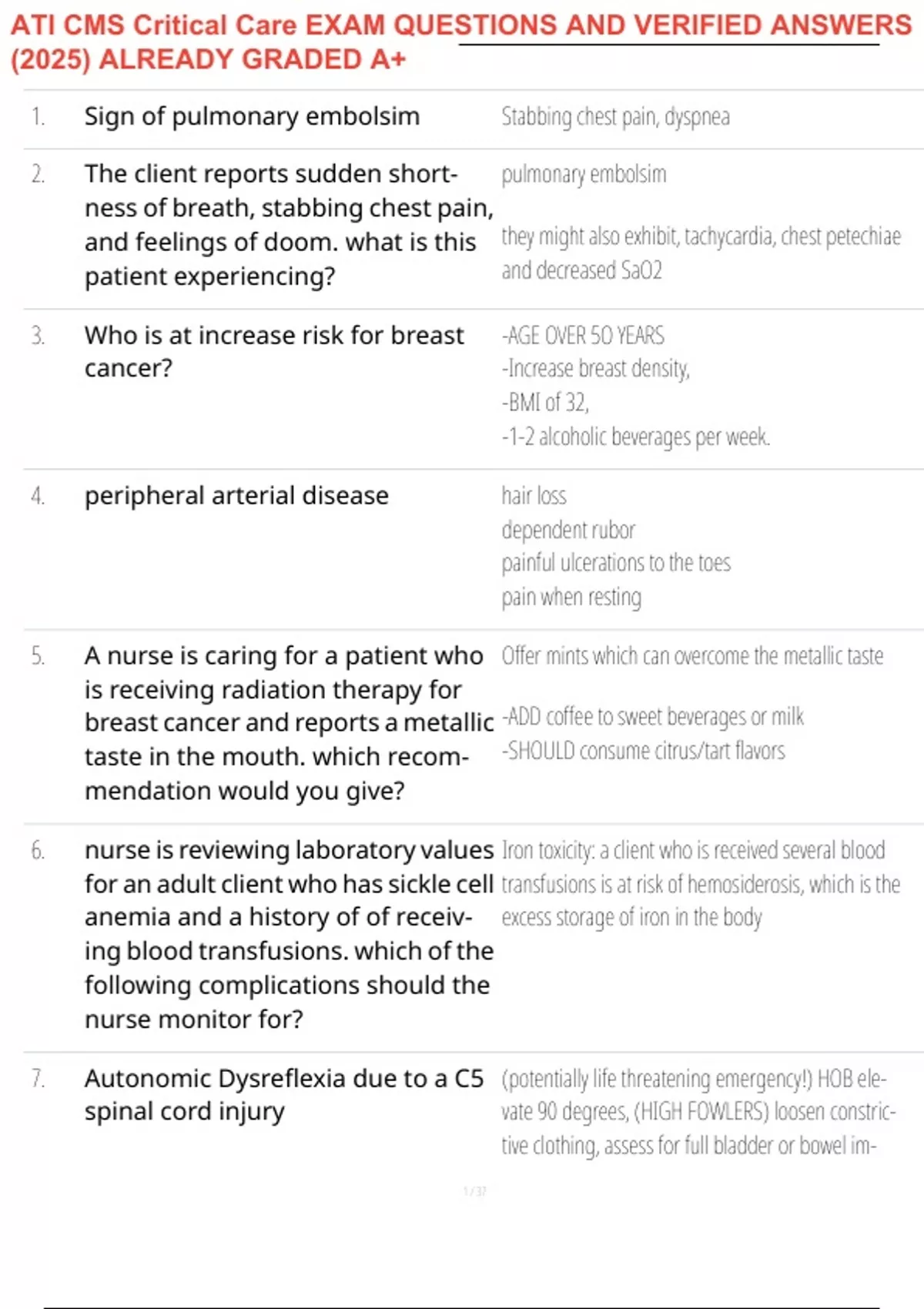Select the breast cancer risk question
This screenshot has width=924, height=1309.
274,352
